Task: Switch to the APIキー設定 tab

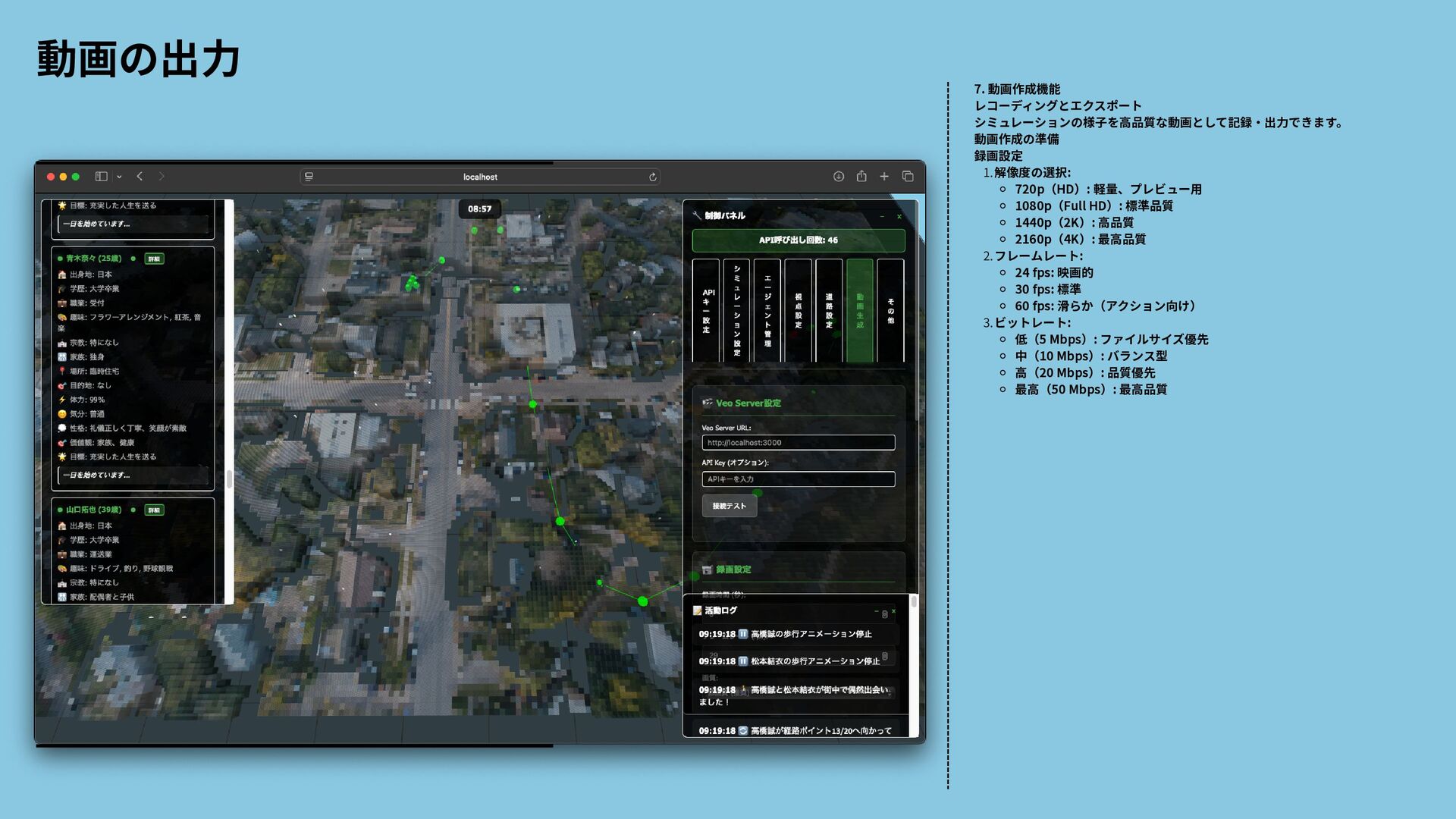Action: tap(706, 311)
